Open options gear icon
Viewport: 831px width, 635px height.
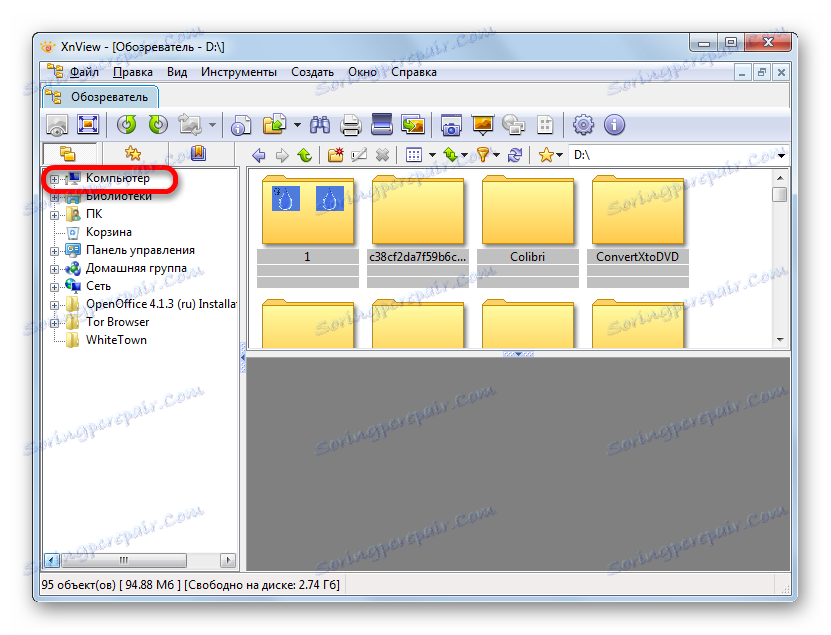click(x=583, y=125)
